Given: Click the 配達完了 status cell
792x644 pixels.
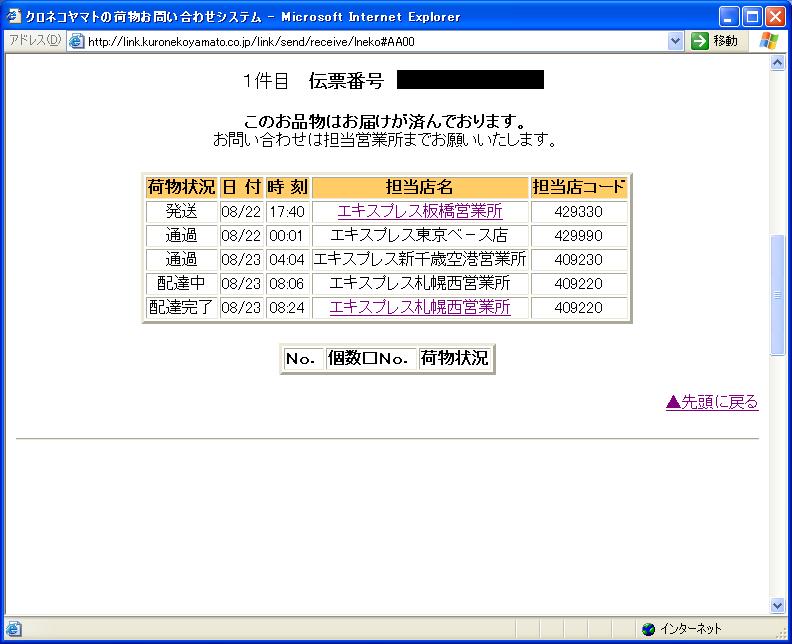Looking at the screenshot, I should pos(181,307).
